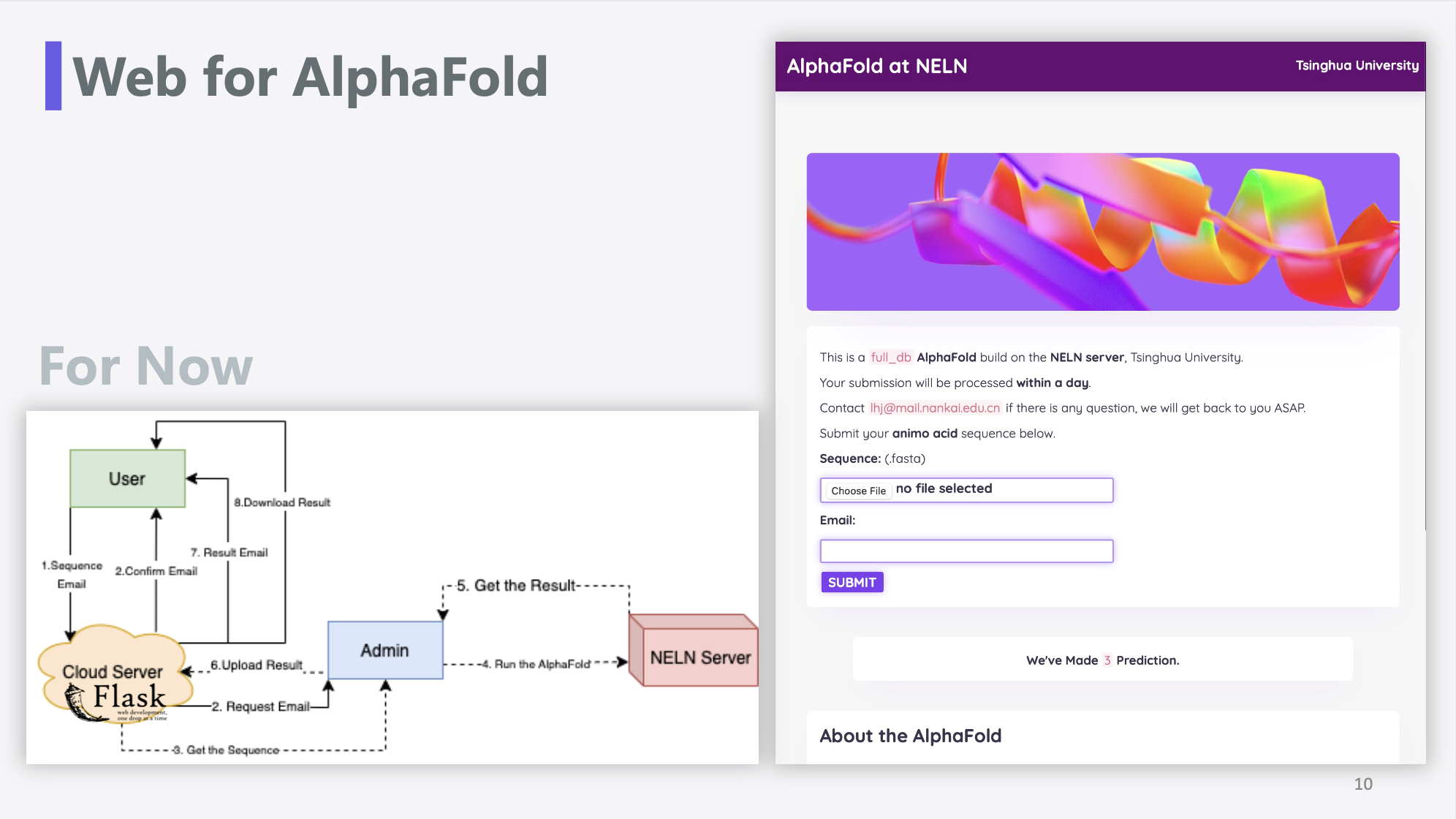
Task: Click the '5. Get the Result' label
Action: tap(516, 586)
